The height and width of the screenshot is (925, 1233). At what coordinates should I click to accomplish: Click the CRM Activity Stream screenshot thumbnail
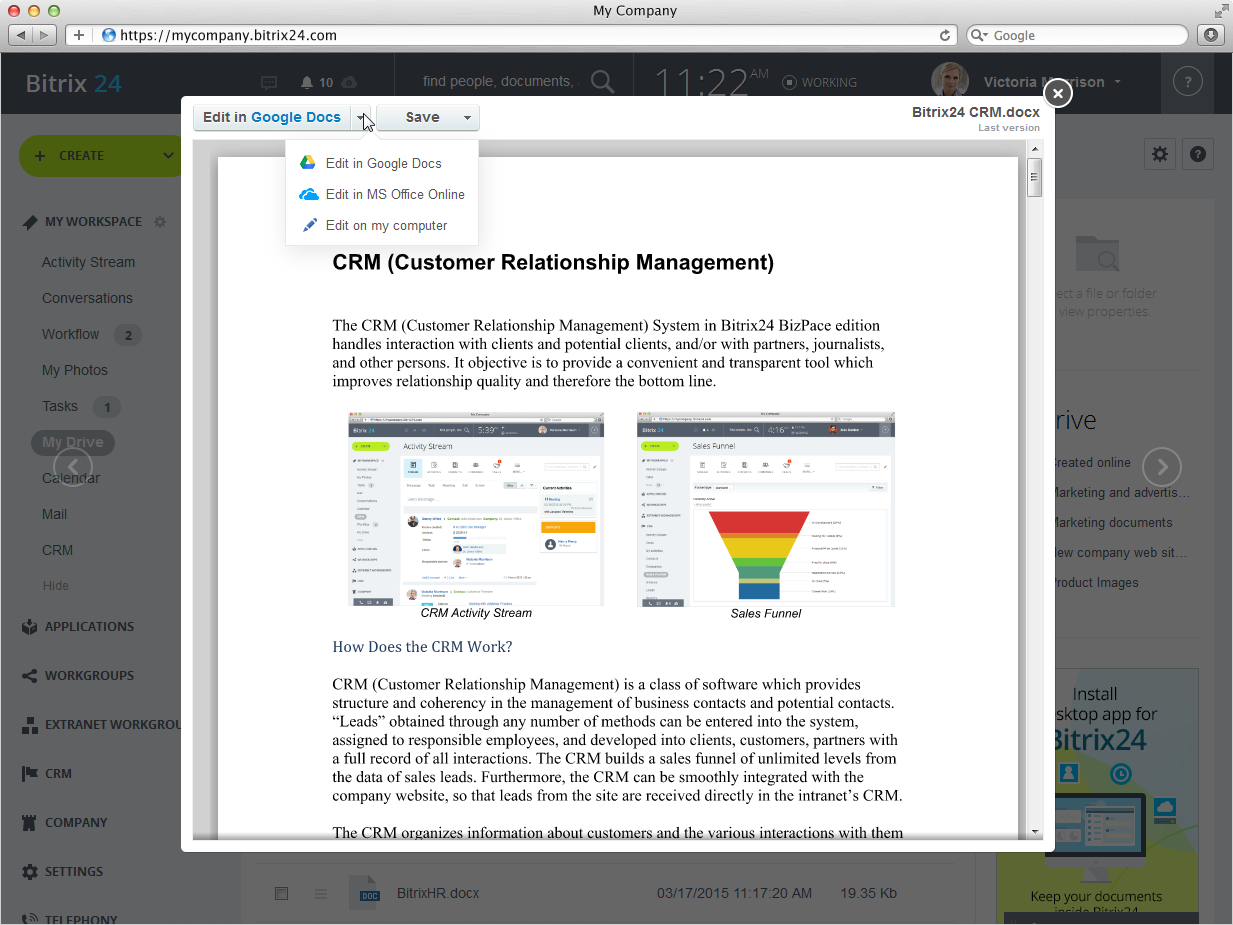(x=476, y=509)
